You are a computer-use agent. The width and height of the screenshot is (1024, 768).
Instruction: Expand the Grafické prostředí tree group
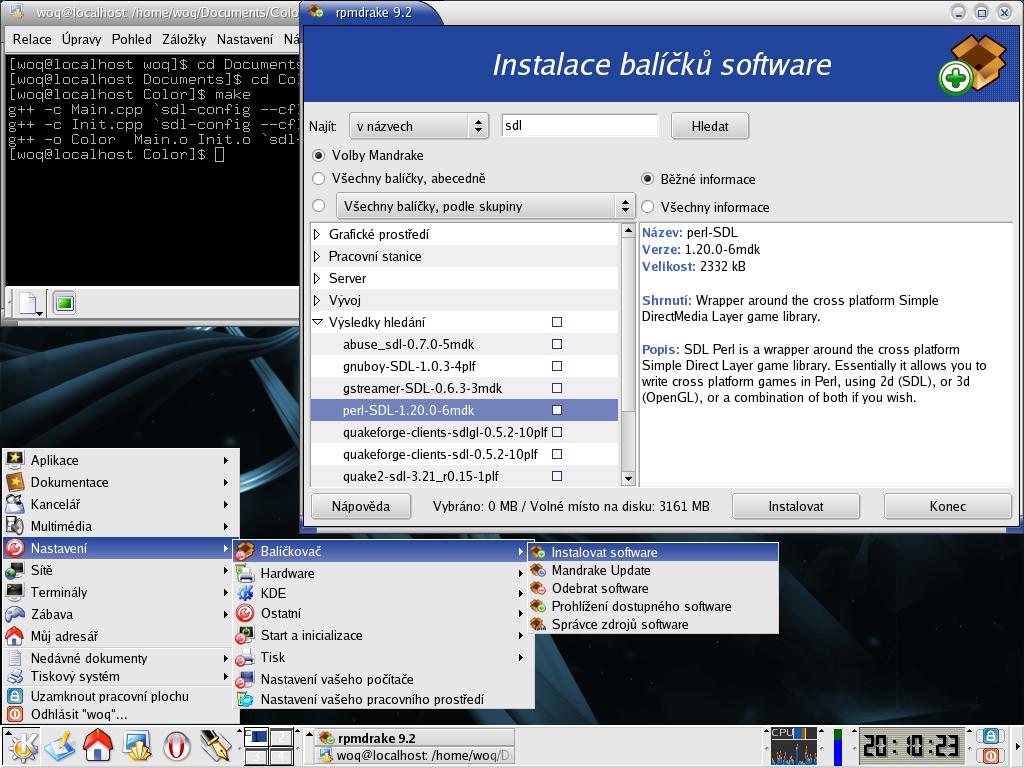pyautogui.click(x=317, y=234)
